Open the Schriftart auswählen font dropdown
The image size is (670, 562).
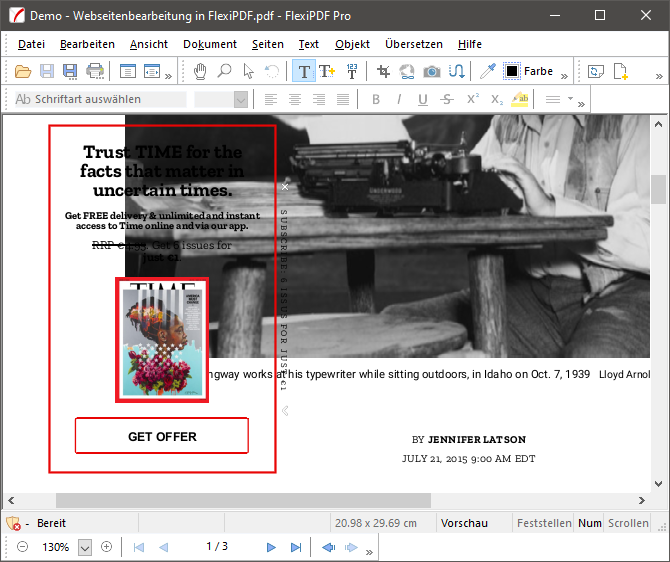(x=100, y=99)
